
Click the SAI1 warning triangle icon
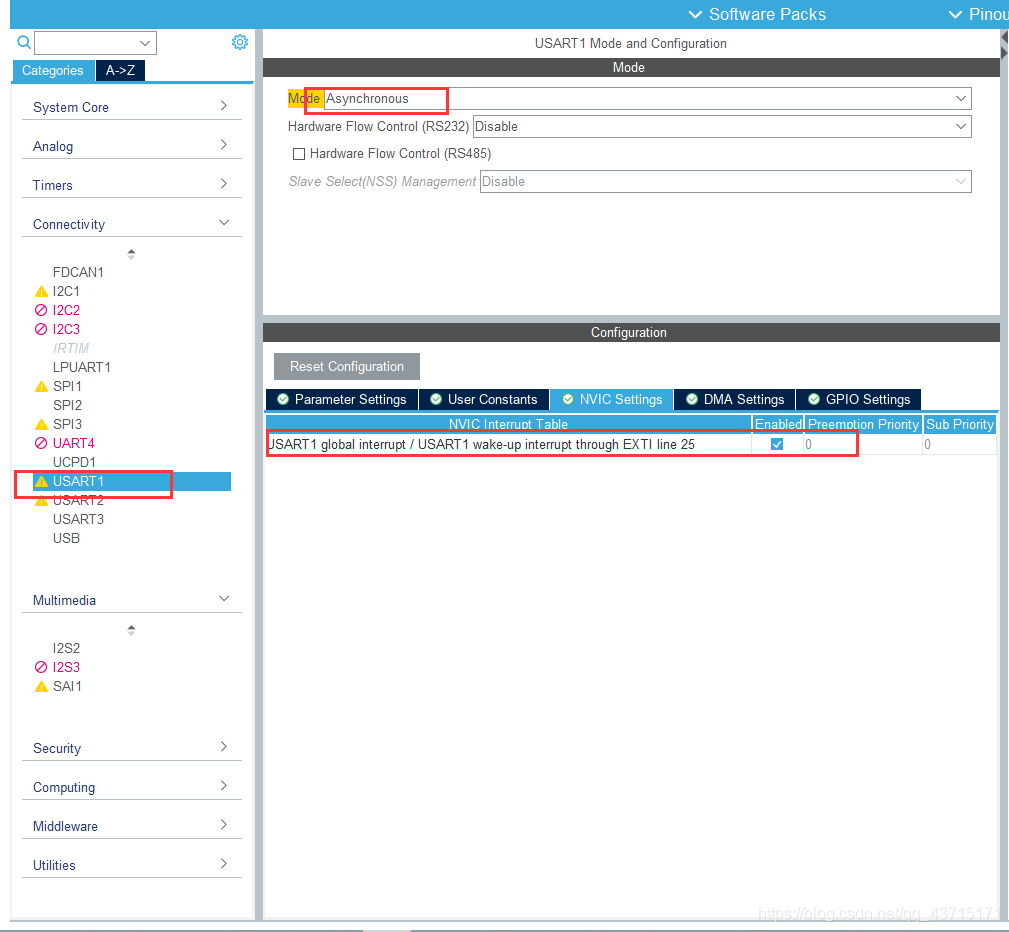[41, 686]
